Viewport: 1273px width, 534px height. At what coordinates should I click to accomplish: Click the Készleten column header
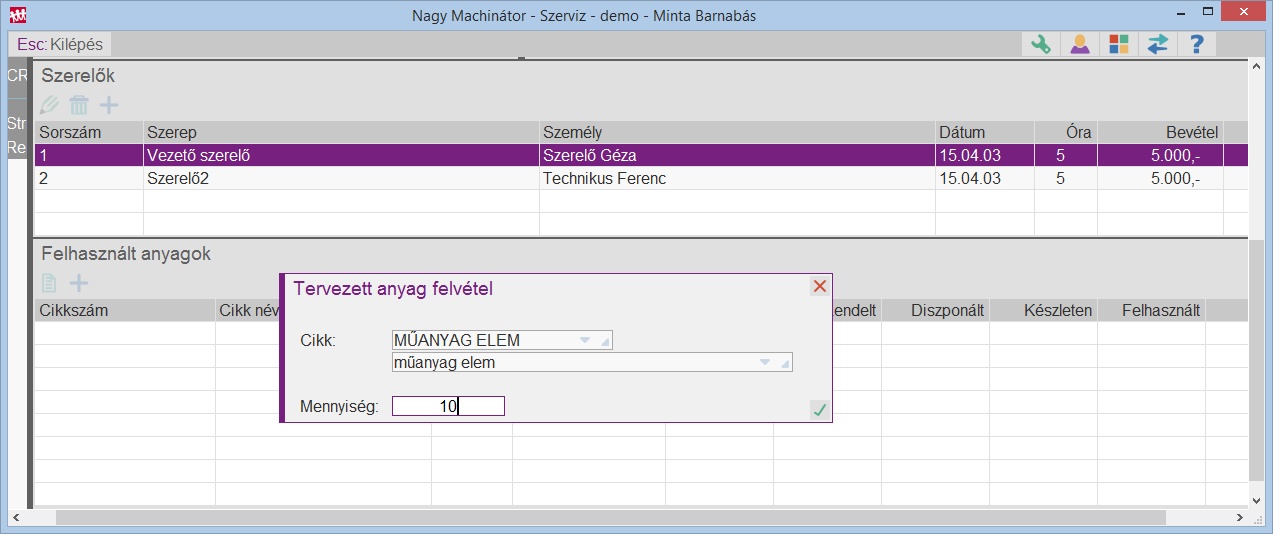[x=1043, y=310]
